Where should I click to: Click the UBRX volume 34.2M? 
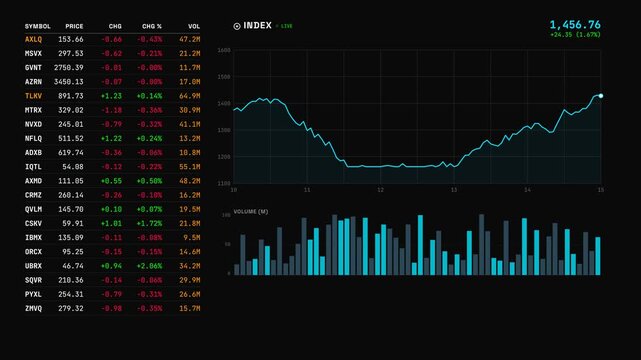click(x=190, y=266)
